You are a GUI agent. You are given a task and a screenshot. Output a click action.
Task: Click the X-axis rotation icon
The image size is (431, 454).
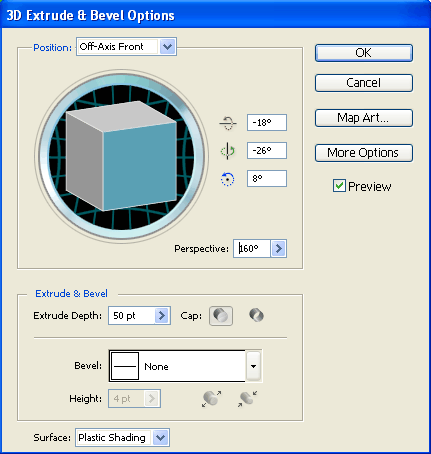tap(228, 123)
